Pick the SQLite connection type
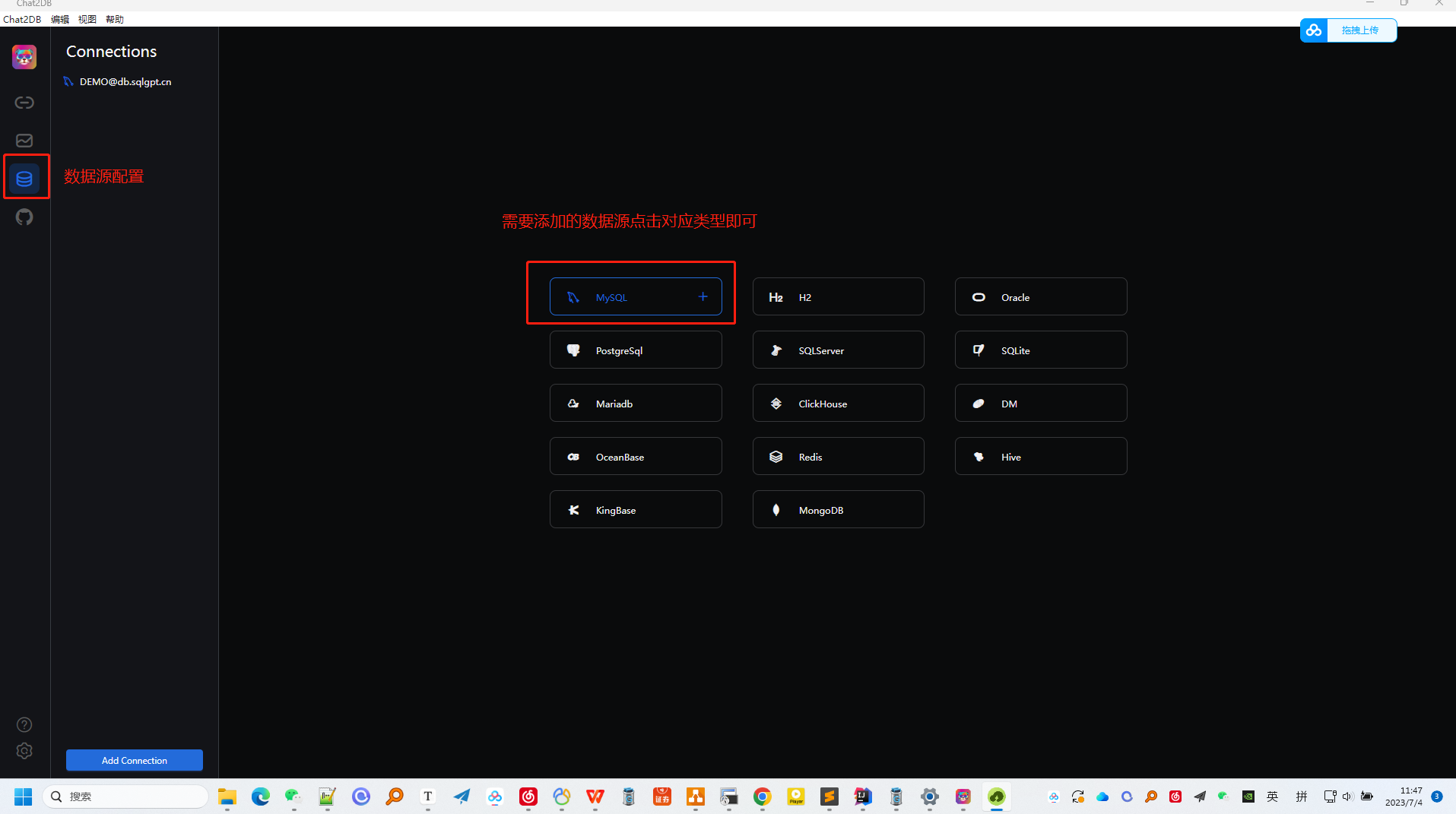 click(1041, 350)
